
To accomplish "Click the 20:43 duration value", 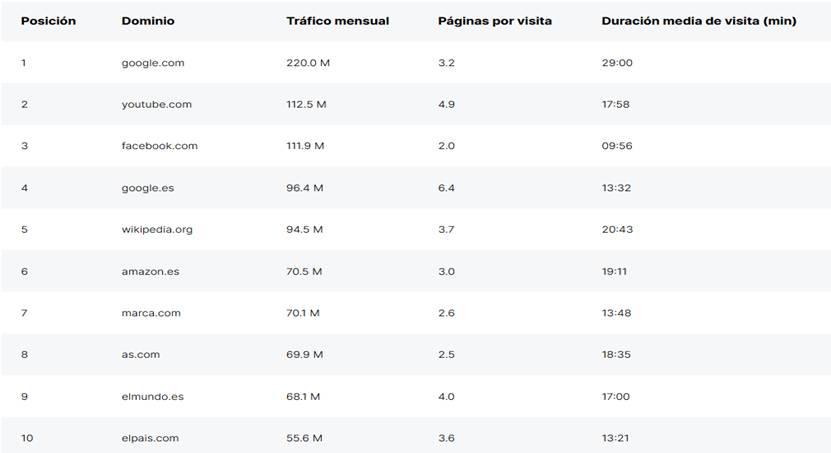I will [x=616, y=229].
